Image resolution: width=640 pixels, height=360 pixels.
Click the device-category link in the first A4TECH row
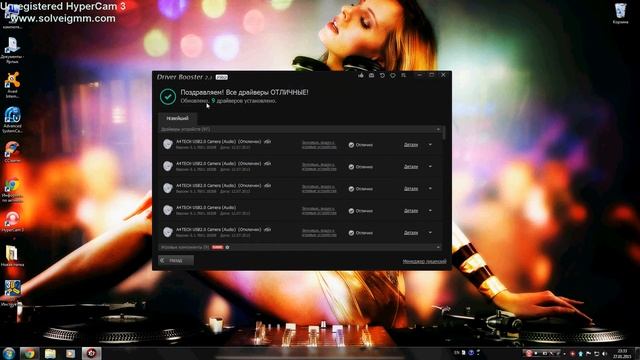tap(319, 144)
